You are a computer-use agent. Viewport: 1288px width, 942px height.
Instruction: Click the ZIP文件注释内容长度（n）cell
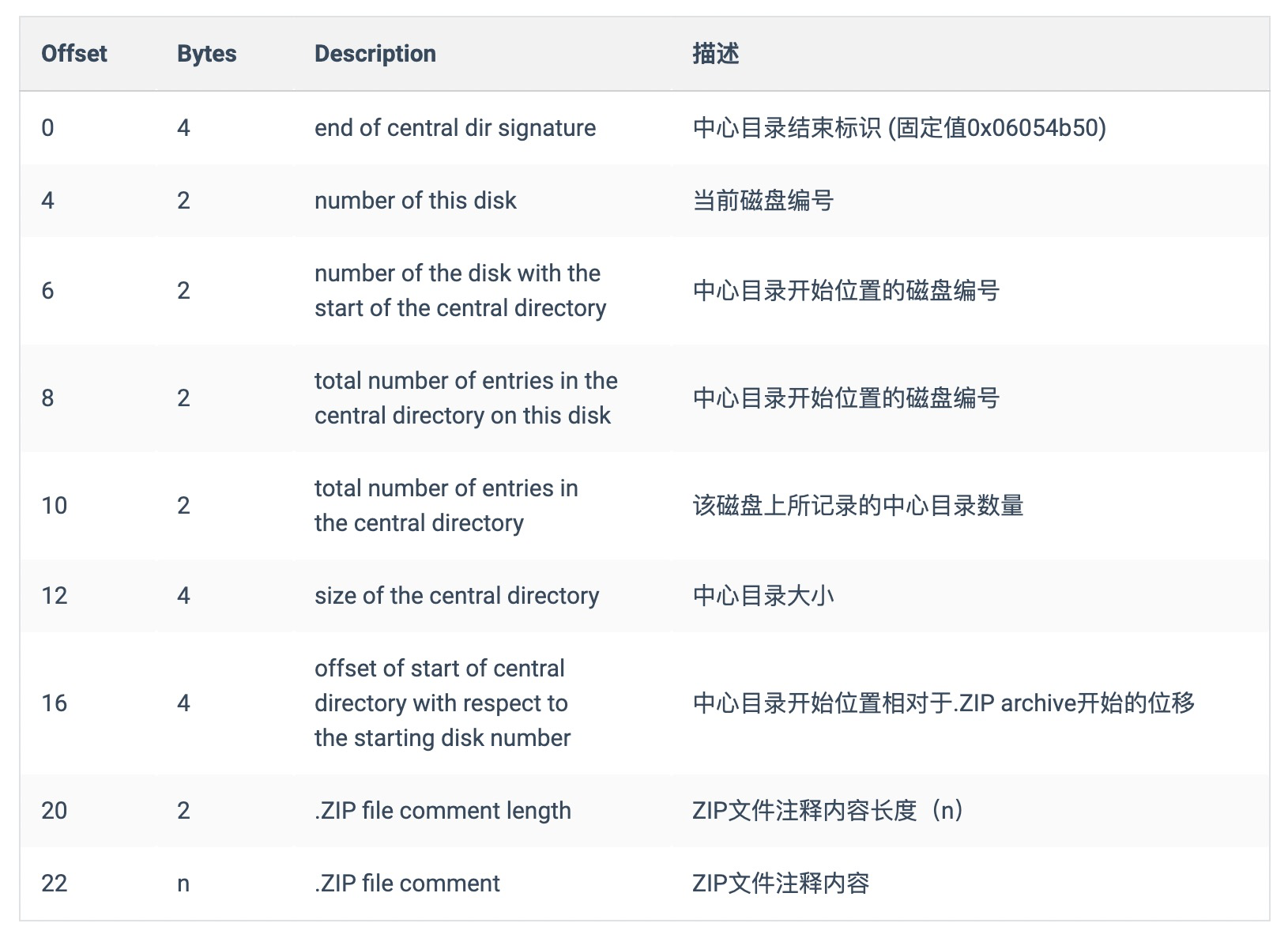[827, 811]
